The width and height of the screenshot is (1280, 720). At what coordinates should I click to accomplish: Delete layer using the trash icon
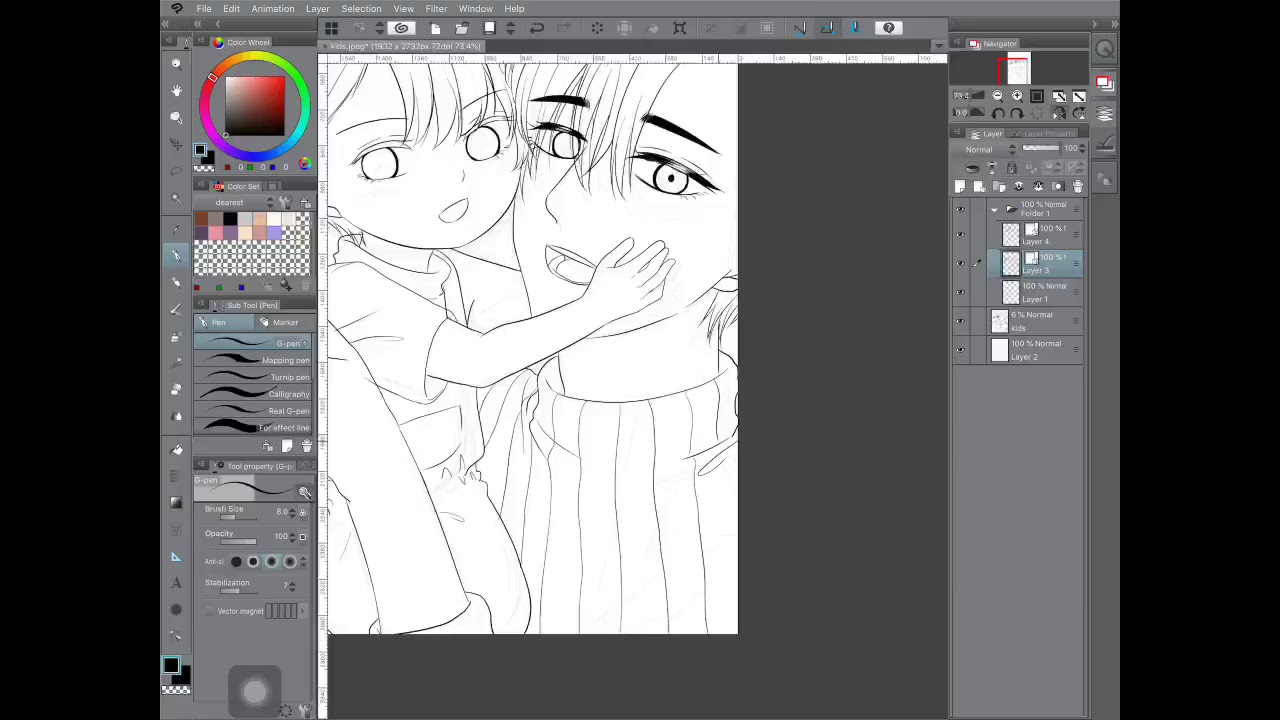click(1077, 187)
